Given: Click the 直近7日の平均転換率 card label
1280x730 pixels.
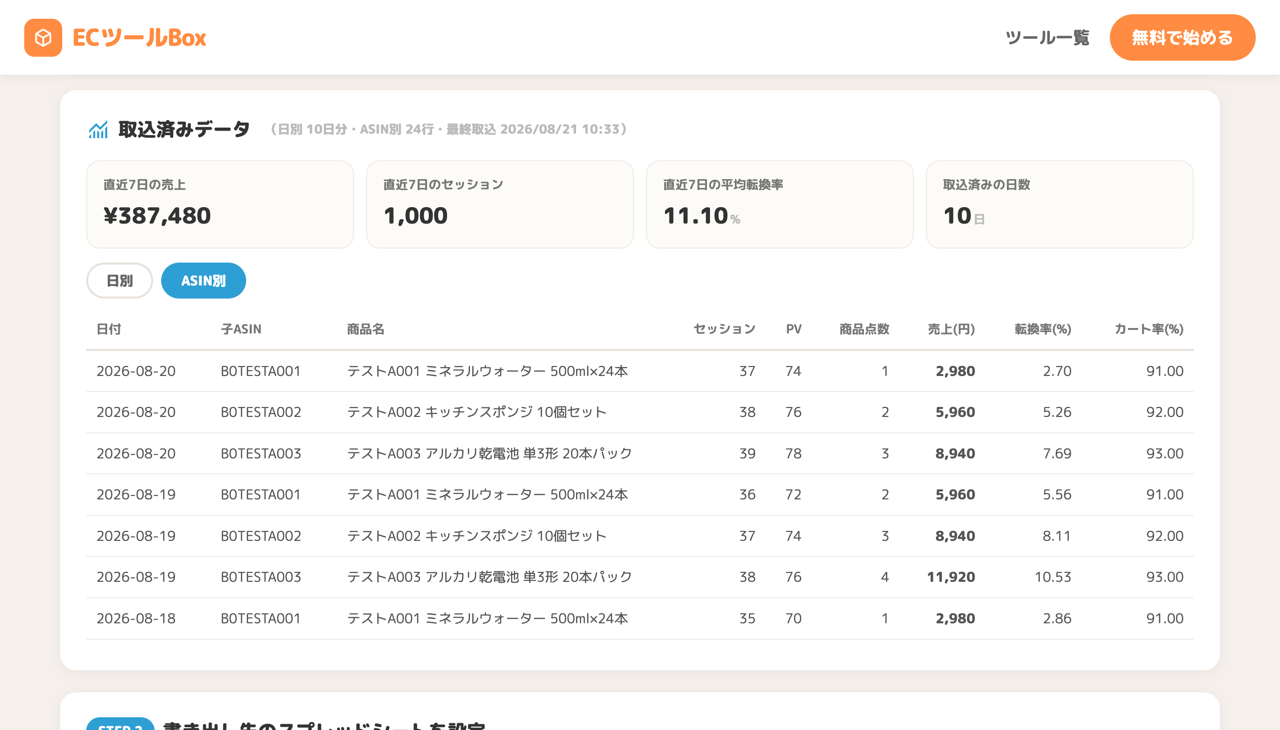Looking at the screenshot, I should [x=723, y=185].
